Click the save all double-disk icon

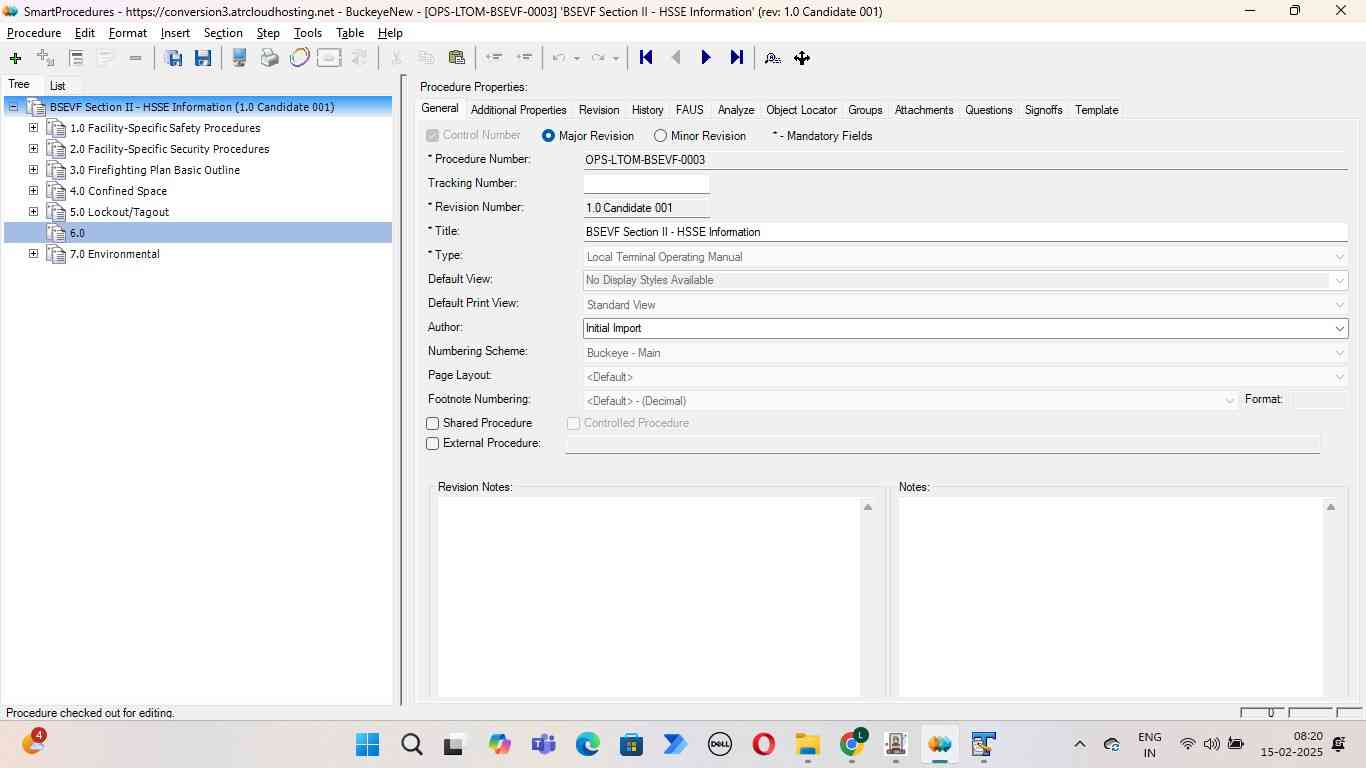[x=174, y=58]
